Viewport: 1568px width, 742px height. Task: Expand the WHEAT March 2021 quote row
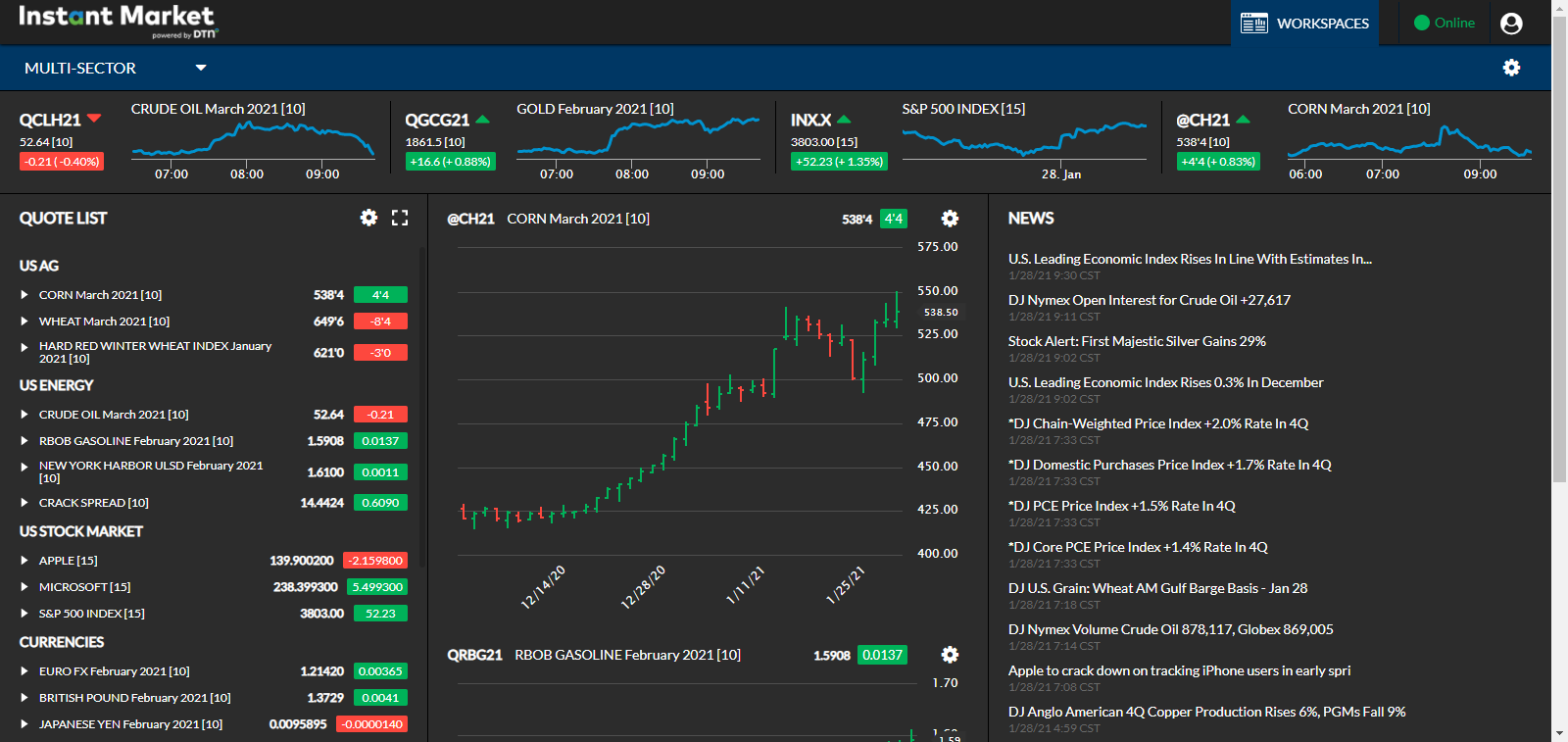click(24, 321)
